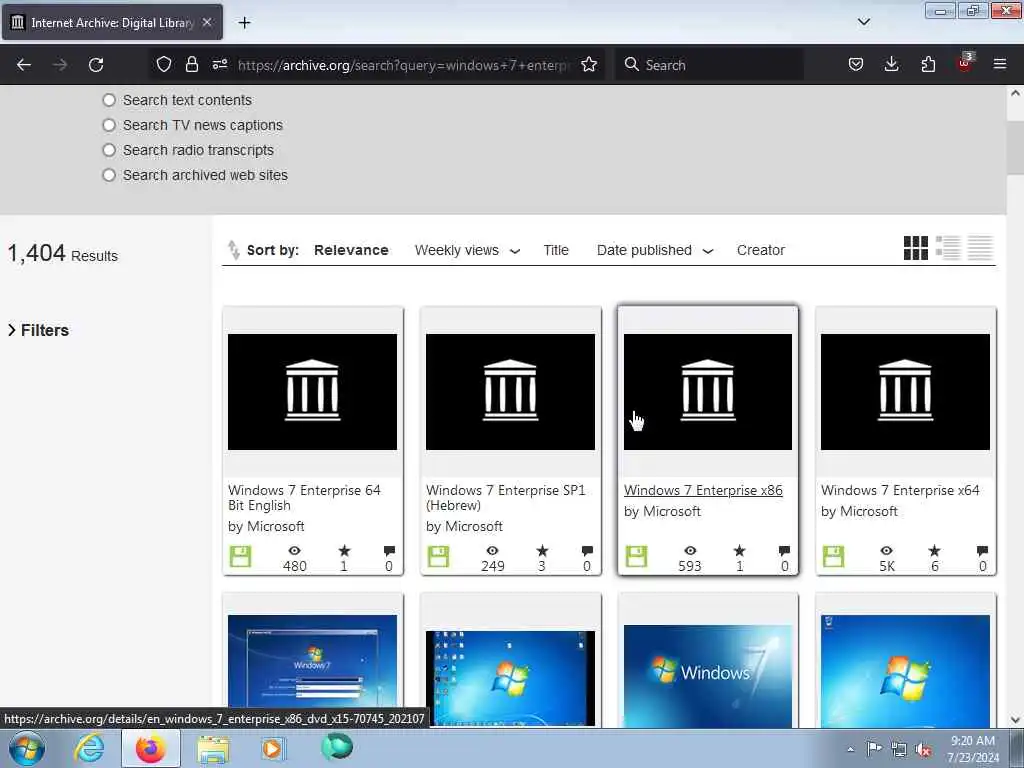The width and height of the screenshot is (1024, 768).
Task: Click software icon on Windows 7 Enterprise x86 card
Action: tap(637, 556)
